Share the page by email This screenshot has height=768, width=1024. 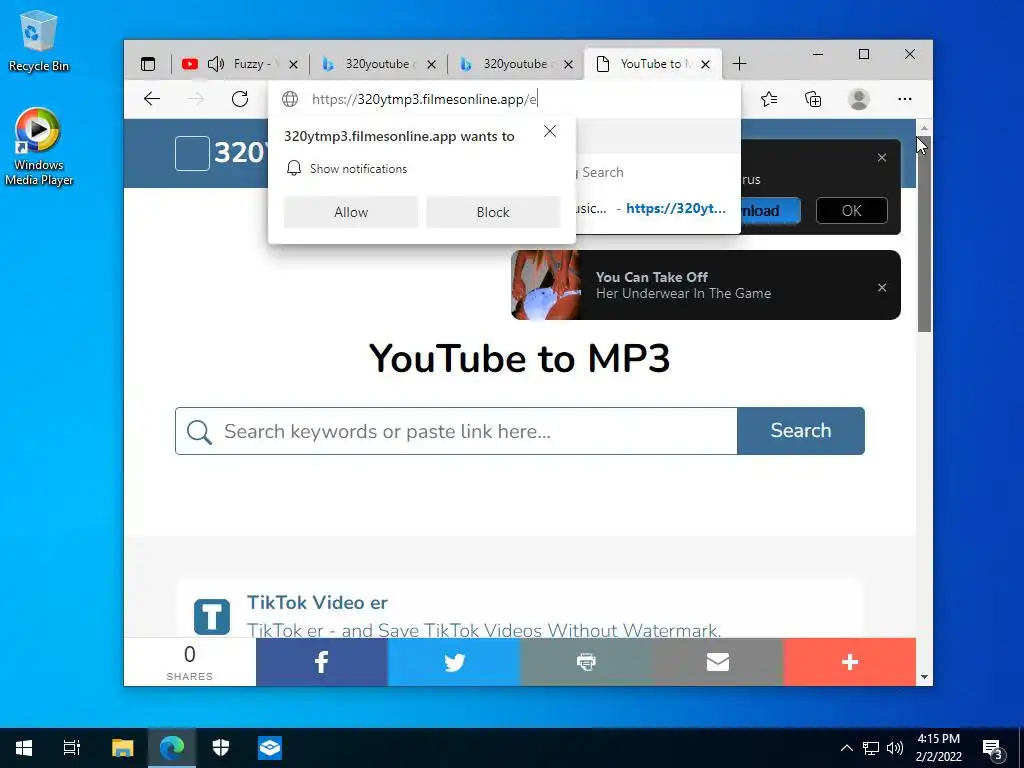[x=718, y=662]
